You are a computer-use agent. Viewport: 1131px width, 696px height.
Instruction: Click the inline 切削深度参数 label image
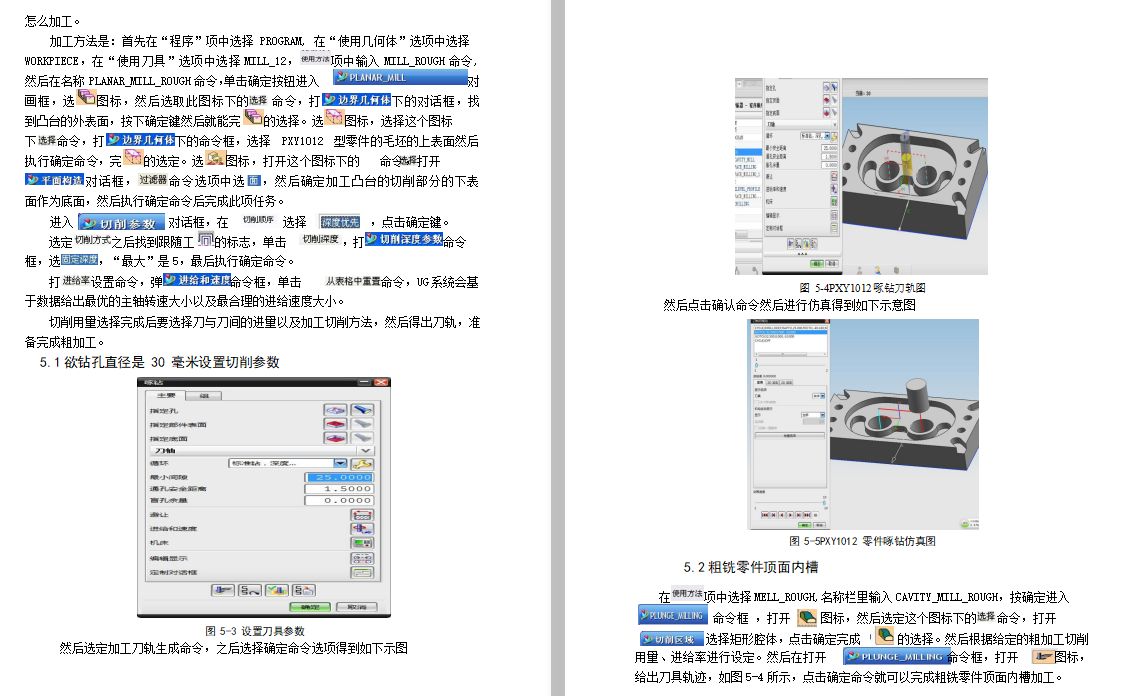(404, 239)
